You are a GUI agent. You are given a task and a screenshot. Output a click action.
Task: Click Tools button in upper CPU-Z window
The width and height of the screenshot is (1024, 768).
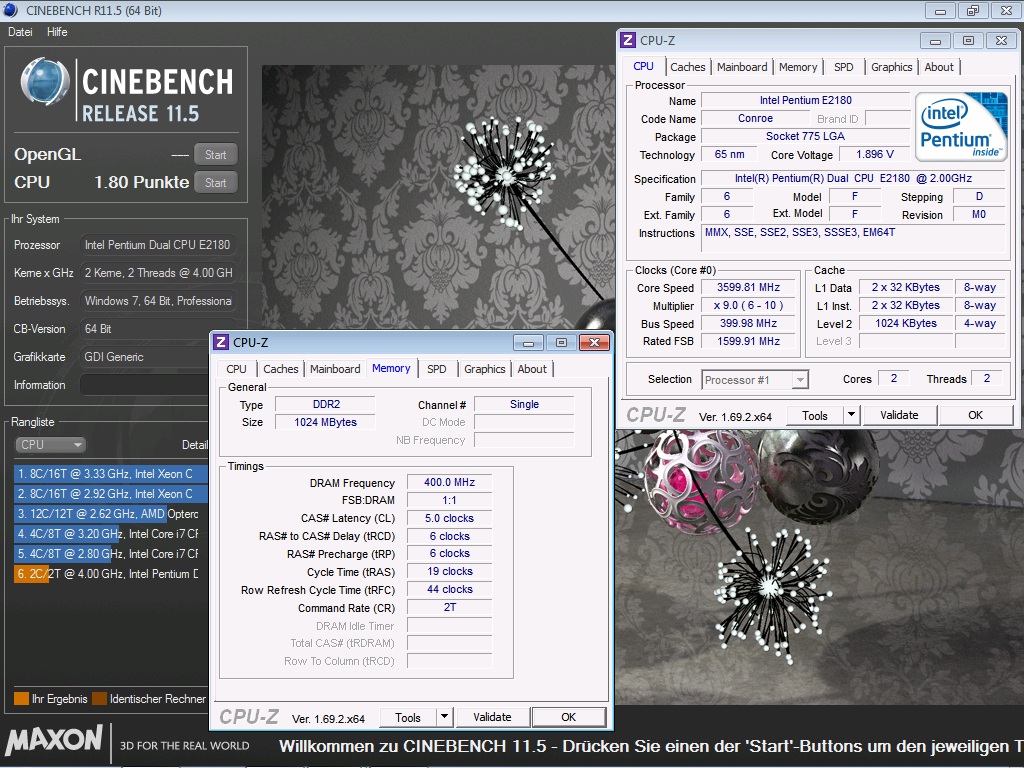click(815, 415)
